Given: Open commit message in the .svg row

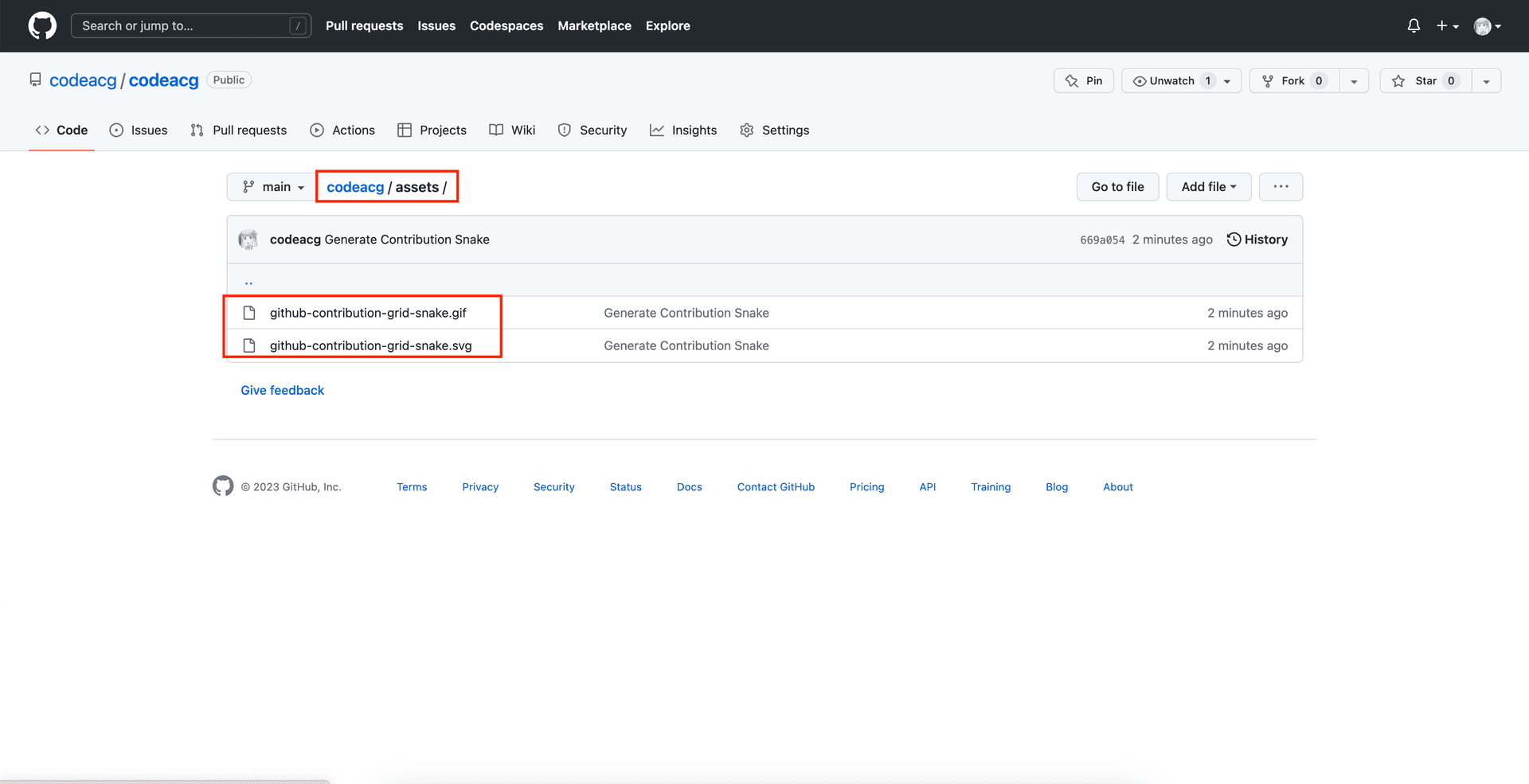Looking at the screenshot, I should tap(686, 345).
